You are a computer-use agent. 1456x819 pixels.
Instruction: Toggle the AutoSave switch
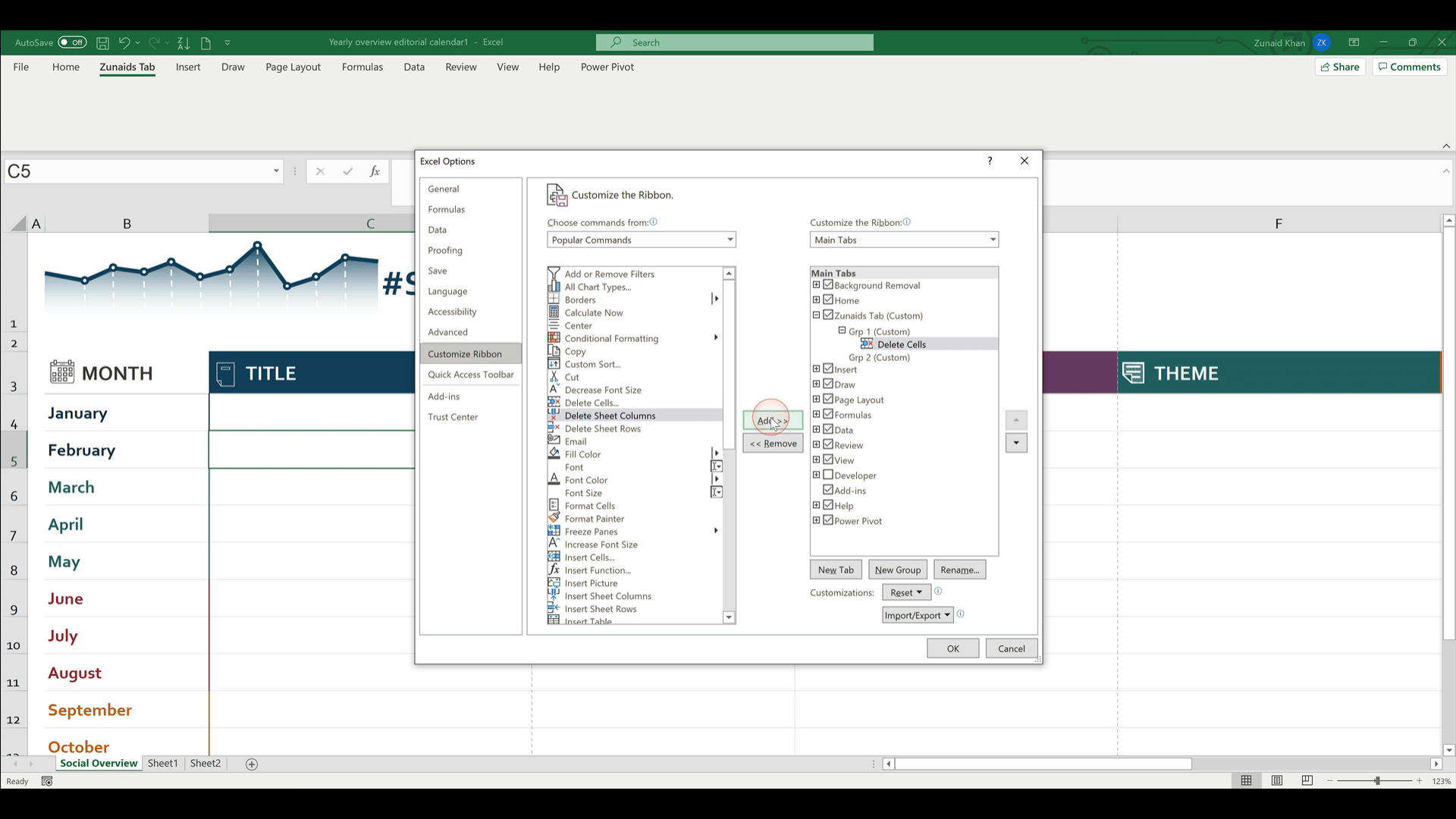[x=72, y=42]
